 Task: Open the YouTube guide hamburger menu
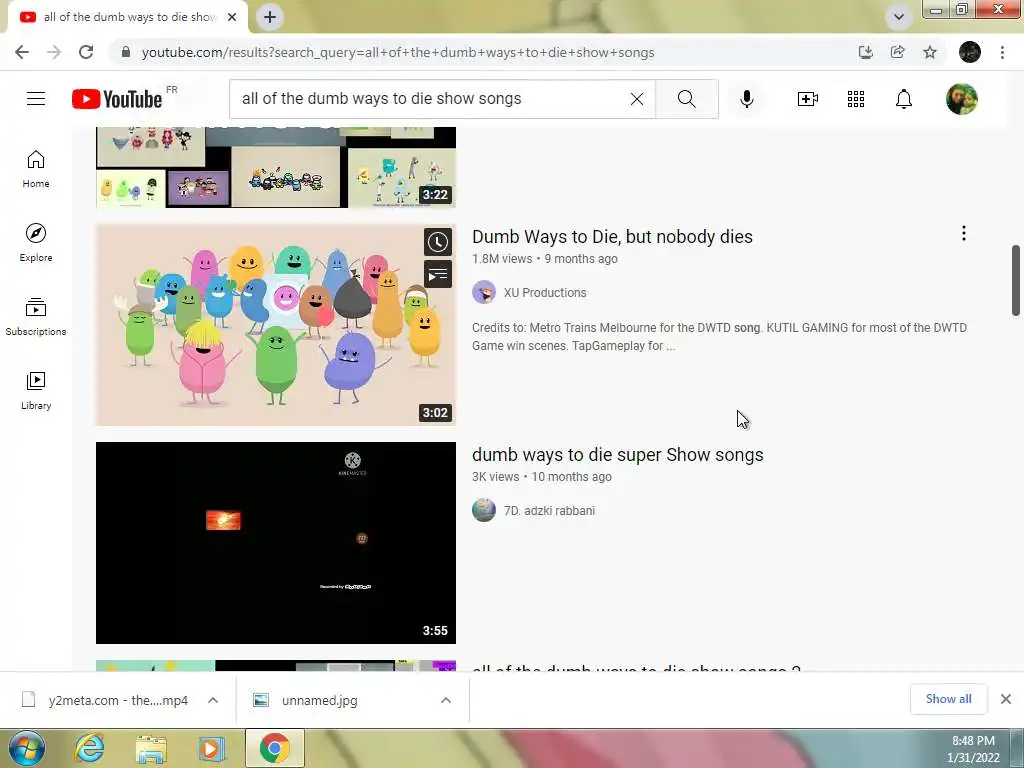click(36, 99)
